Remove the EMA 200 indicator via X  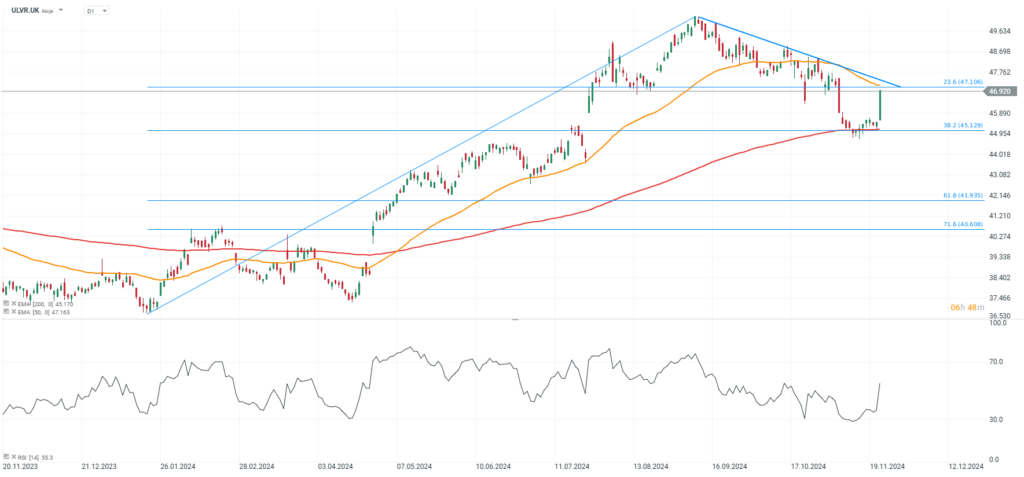point(14,303)
